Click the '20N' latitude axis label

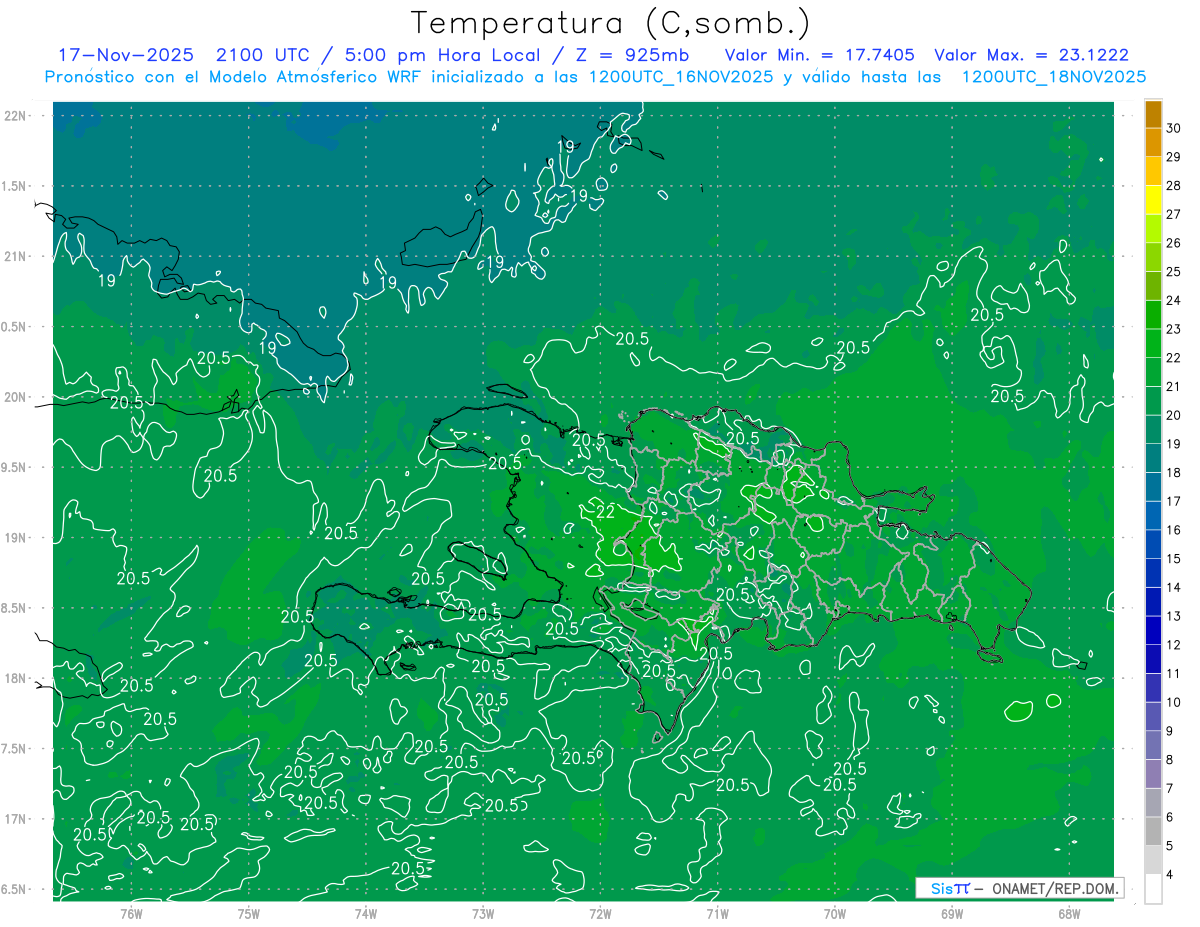tap(15, 397)
